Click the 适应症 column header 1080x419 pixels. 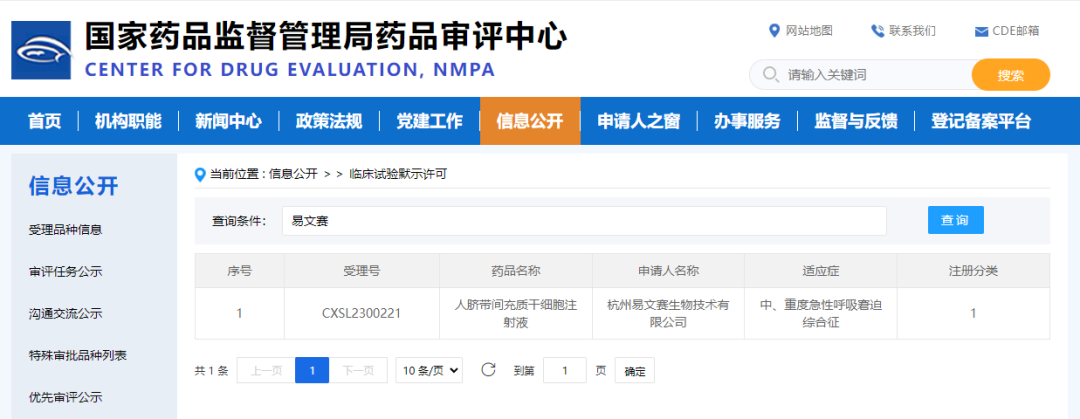[x=820, y=270]
